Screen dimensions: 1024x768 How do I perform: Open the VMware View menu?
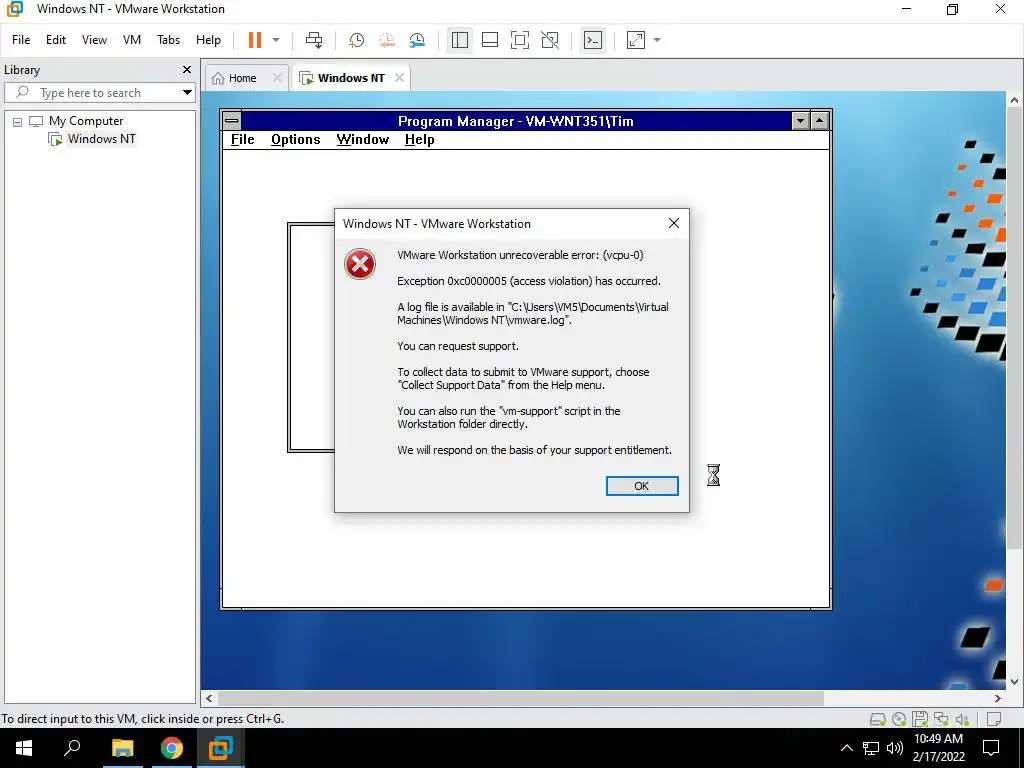click(94, 40)
